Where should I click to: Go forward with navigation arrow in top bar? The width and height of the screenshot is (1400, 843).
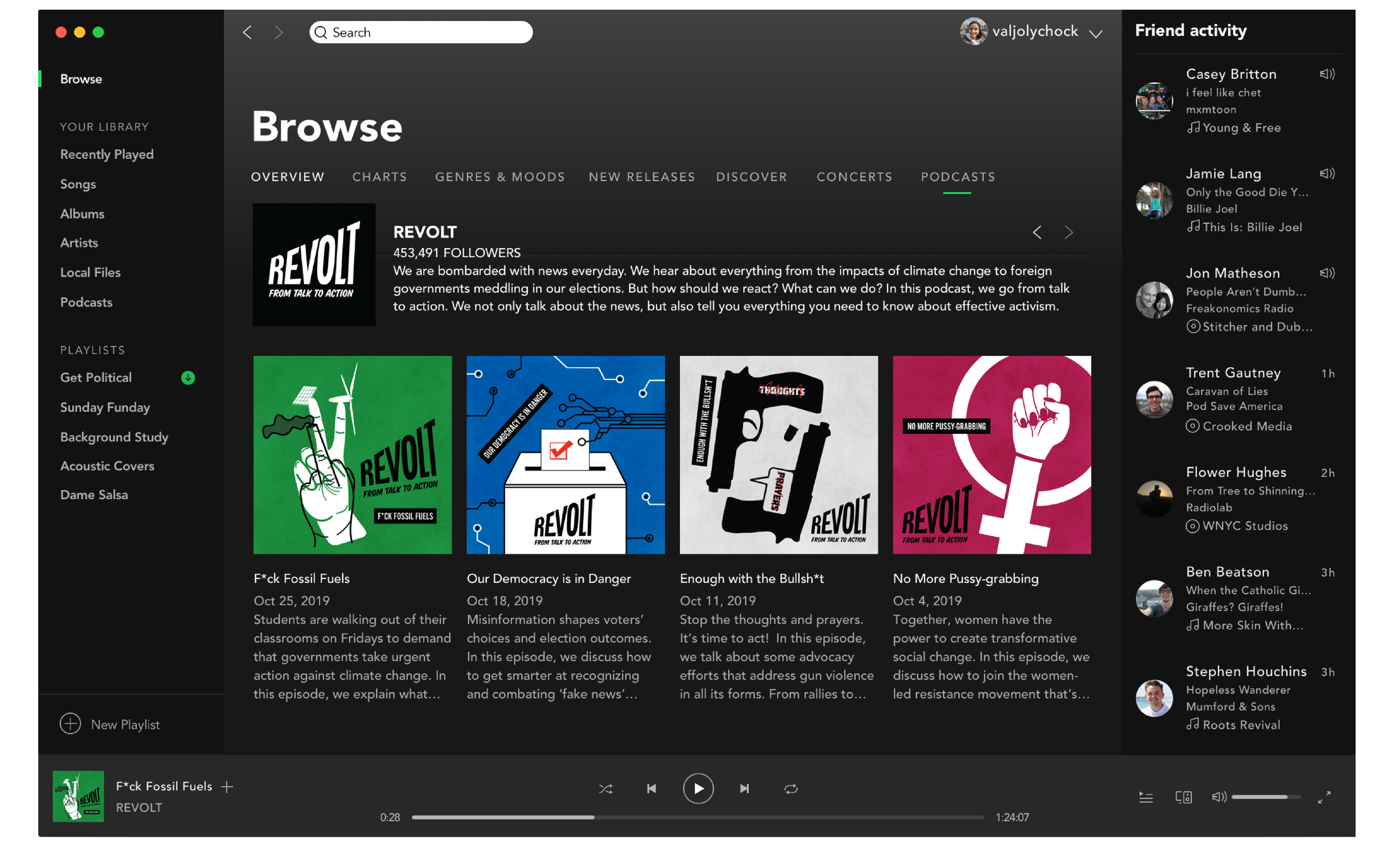pyautogui.click(x=279, y=32)
